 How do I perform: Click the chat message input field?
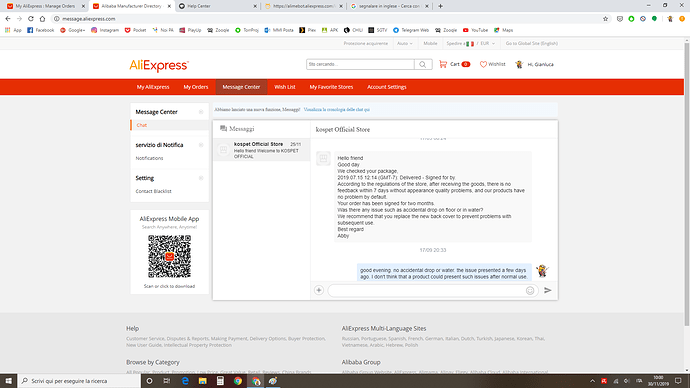427,290
